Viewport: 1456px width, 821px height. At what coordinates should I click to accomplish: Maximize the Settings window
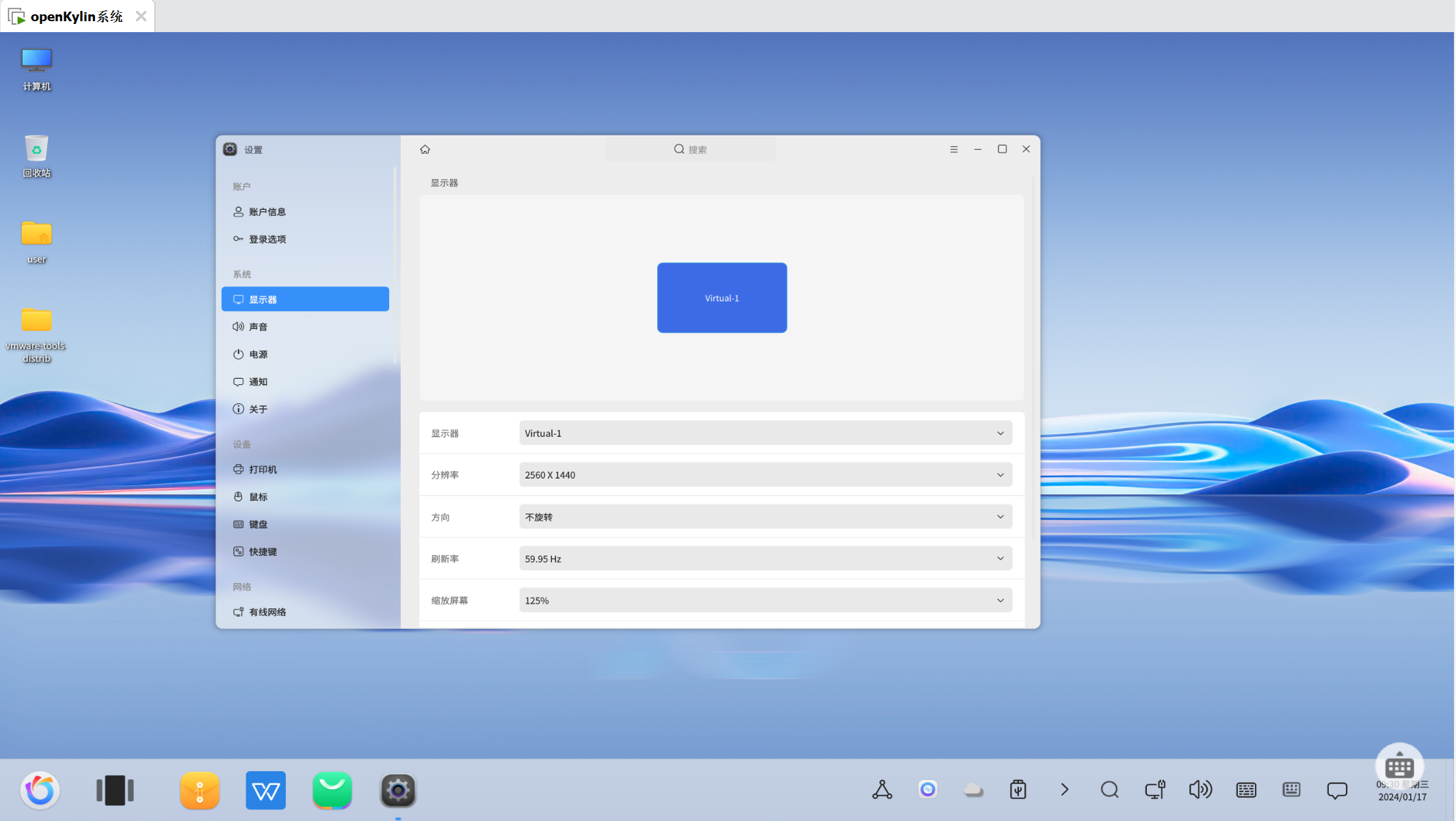coord(1002,149)
